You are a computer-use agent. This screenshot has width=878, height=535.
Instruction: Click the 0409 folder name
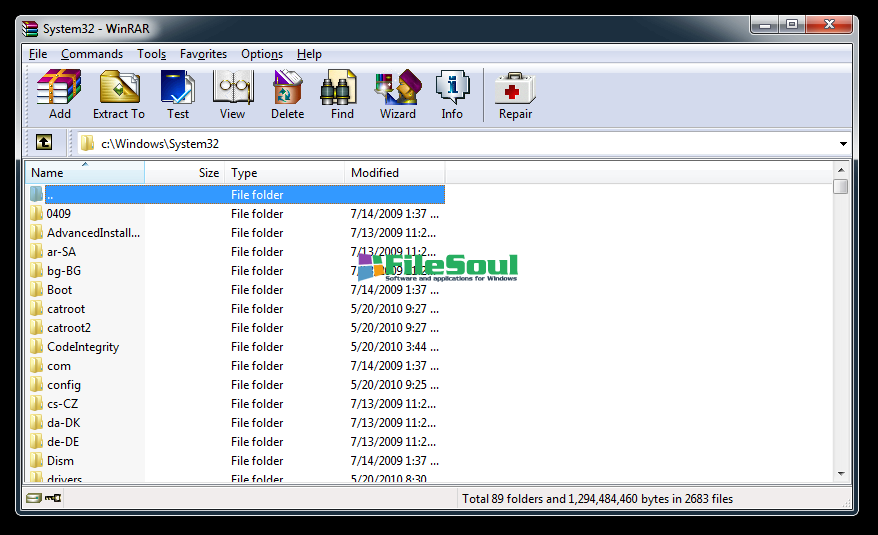(x=59, y=214)
